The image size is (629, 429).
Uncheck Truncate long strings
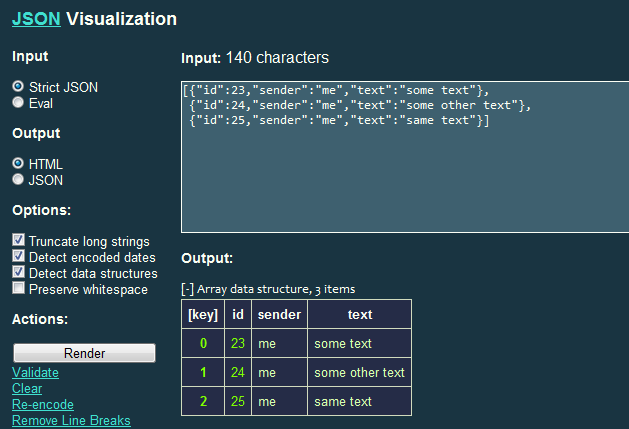pos(19,241)
